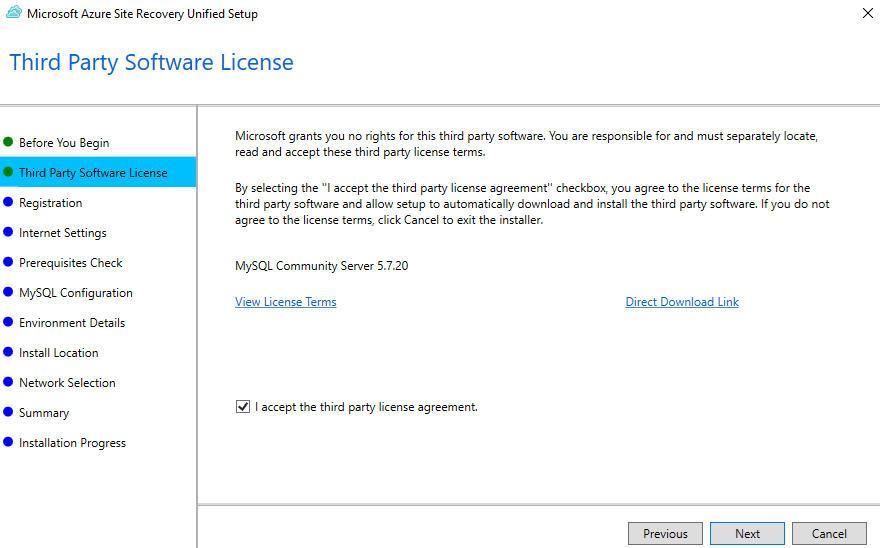
Task: Click the Third Party Software License page heading
Action: pyautogui.click(x=152, y=62)
